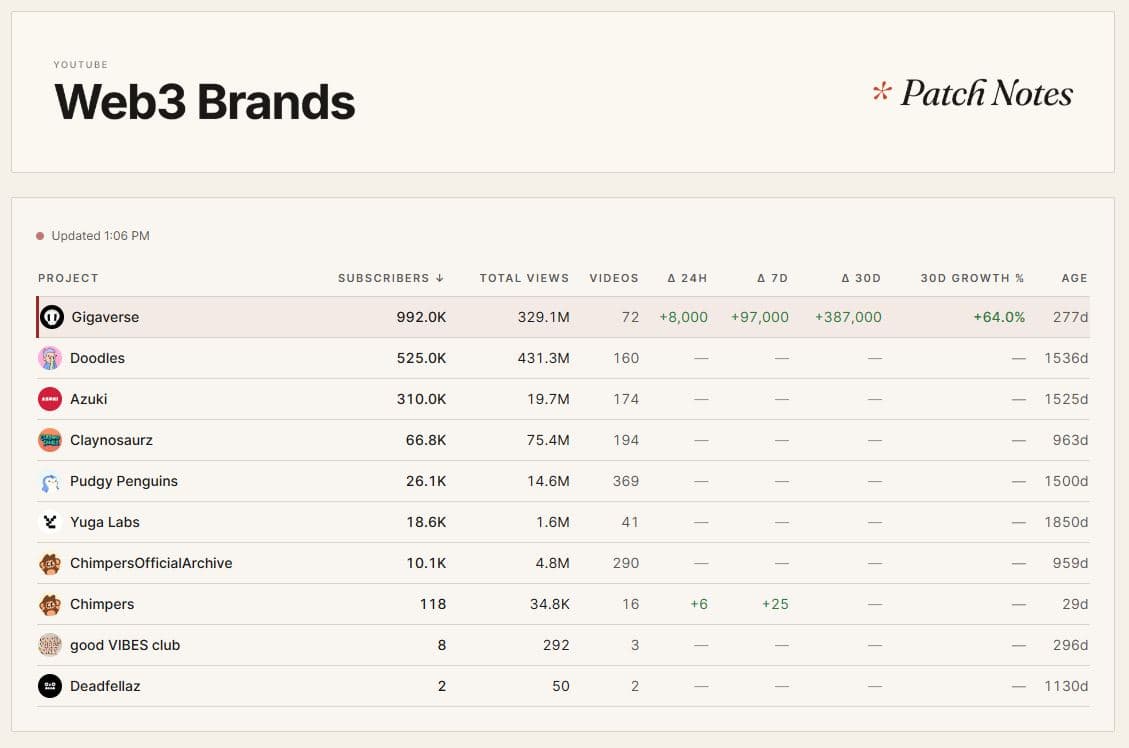Open the Doodles project name
The width and height of the screenshot is (1129, 748).
point(97,358)
